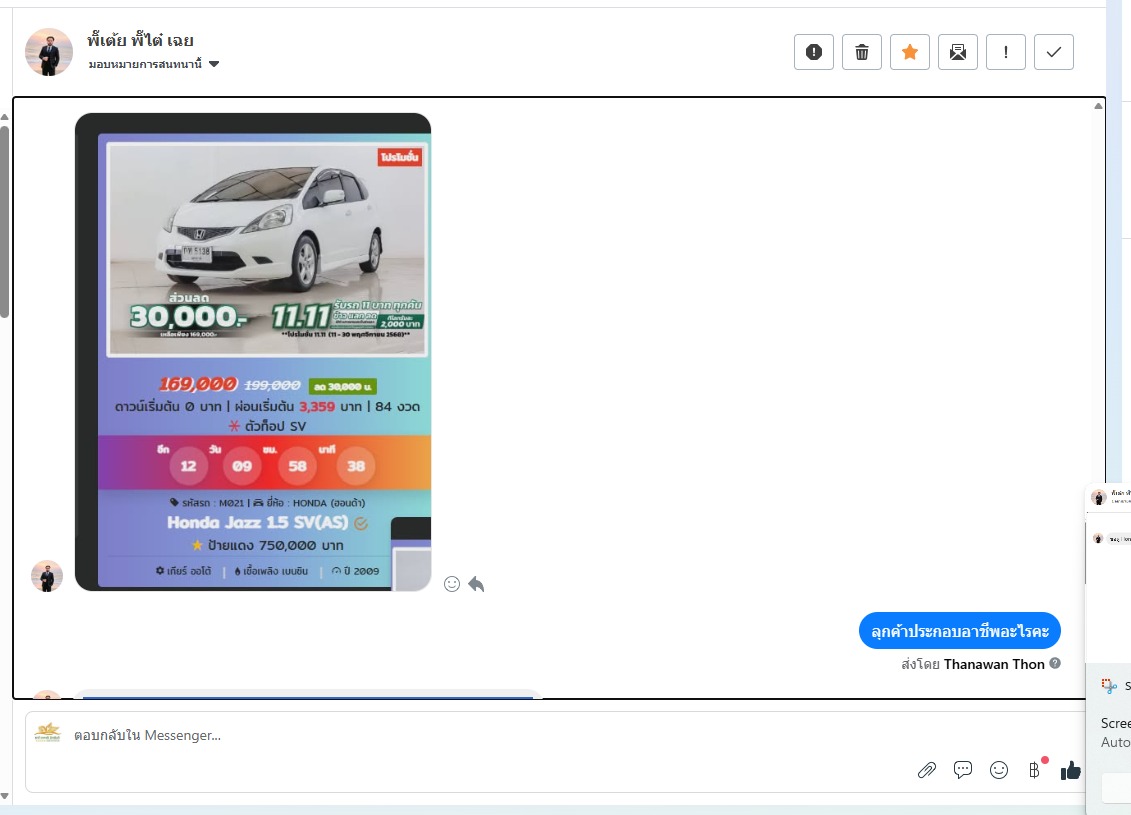Flag conversation with the exclamation mark button
This screenshot has width=1131, height=815.
point(1005,52)
